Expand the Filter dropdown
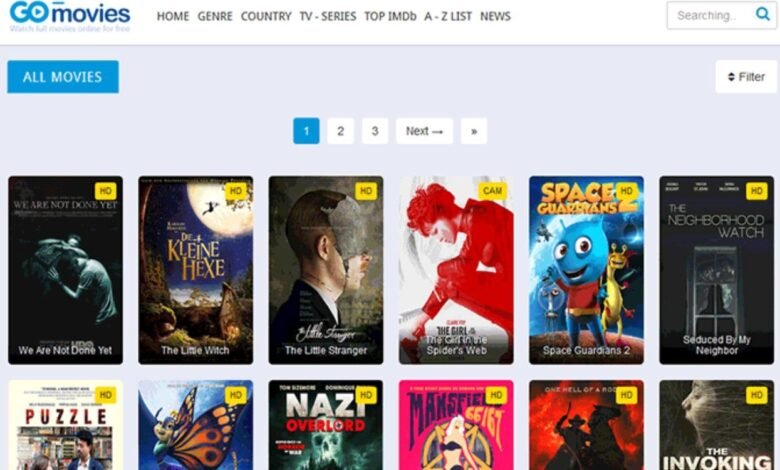 pos(746,77)
